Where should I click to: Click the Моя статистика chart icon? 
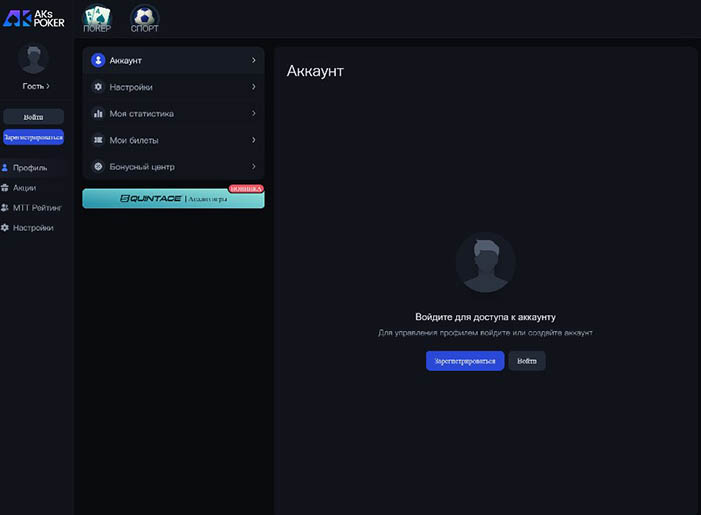coord(98,114)
